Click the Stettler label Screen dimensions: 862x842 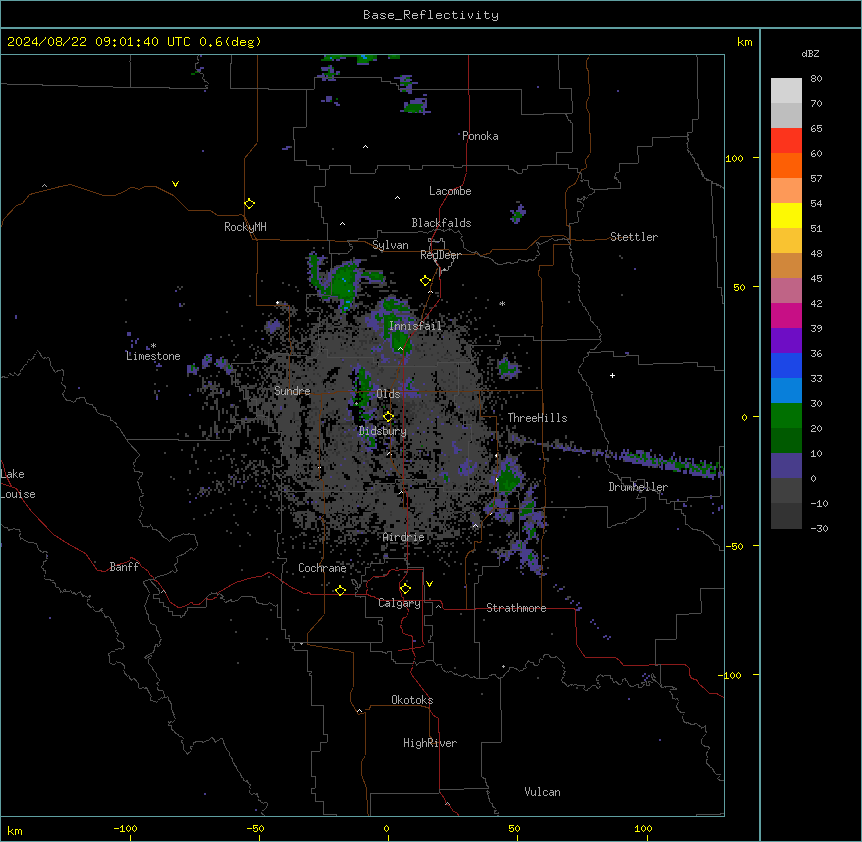tap(634, 237)
